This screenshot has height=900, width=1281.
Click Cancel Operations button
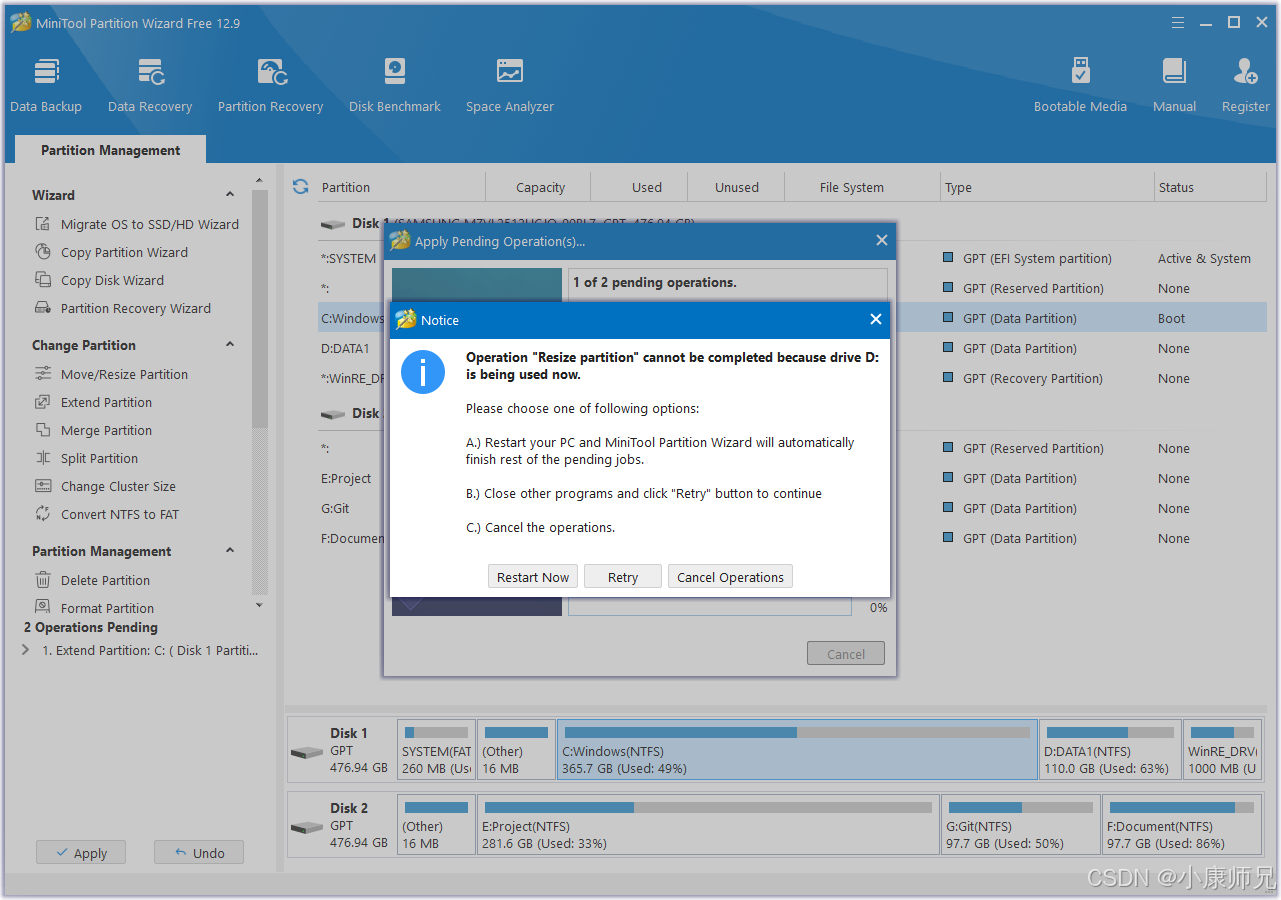tap(730, 577)
